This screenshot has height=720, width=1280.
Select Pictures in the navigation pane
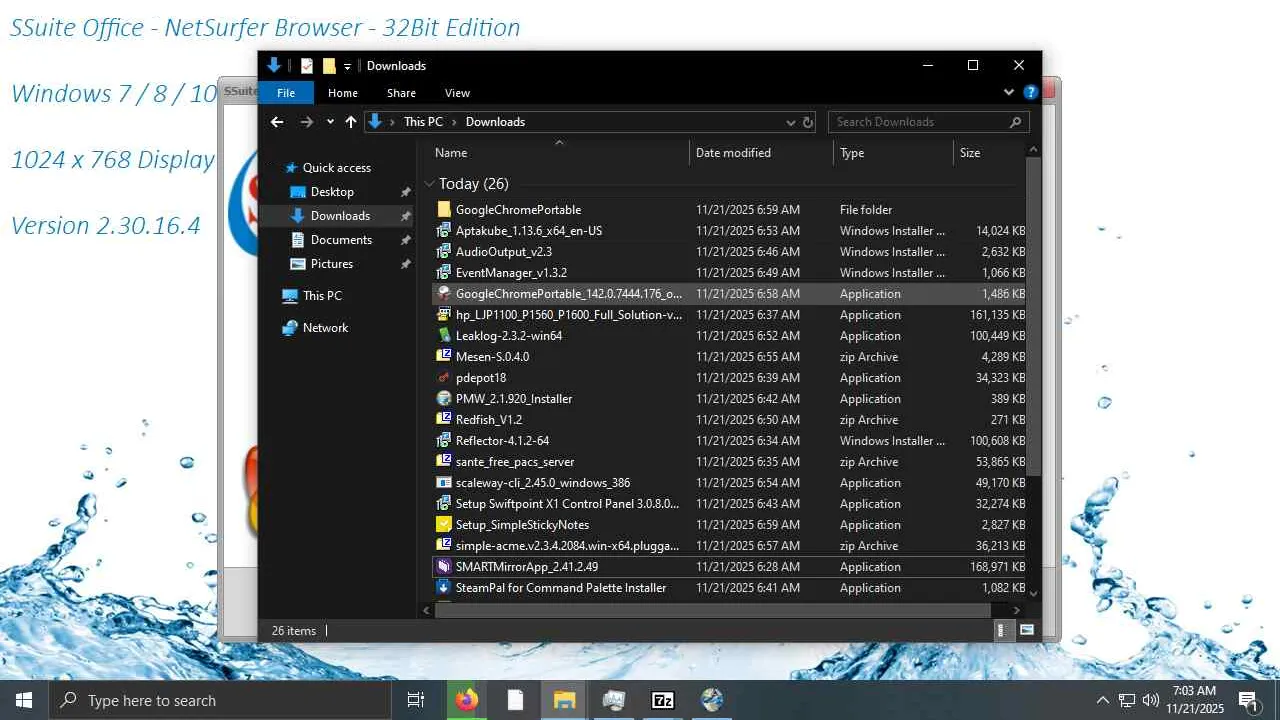[332, 264]
